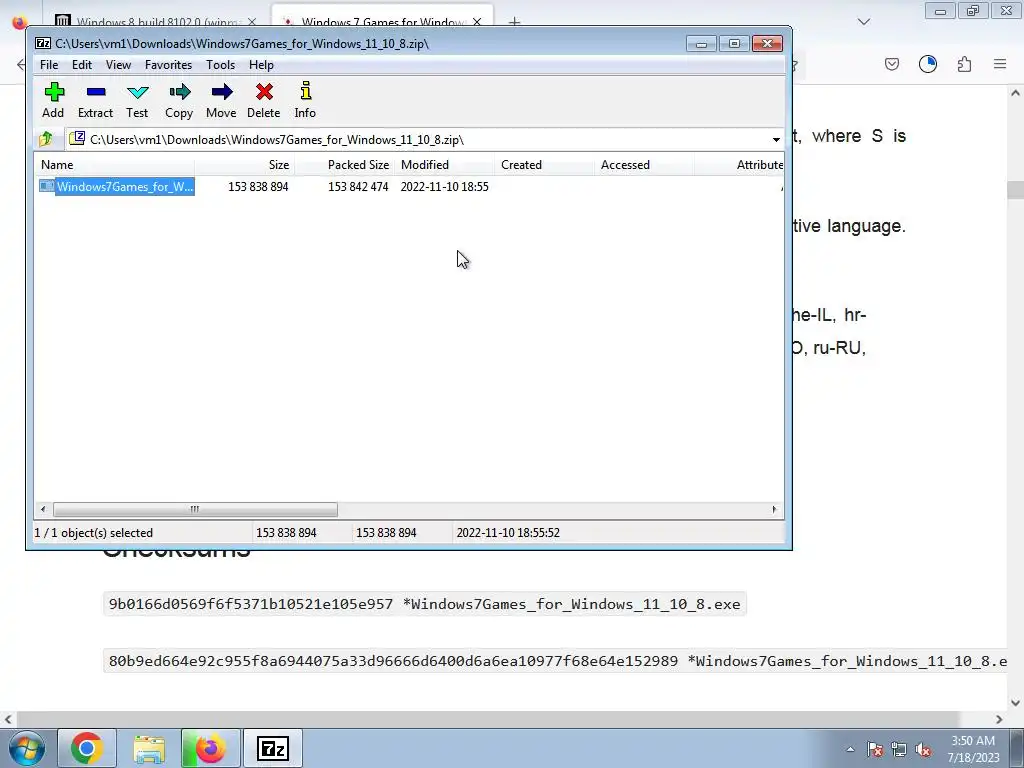The image size is (1024, 768).
Task: Select the Windows7Games_for_W... file name
Action: pyautogui.click(x=125, y=187)
